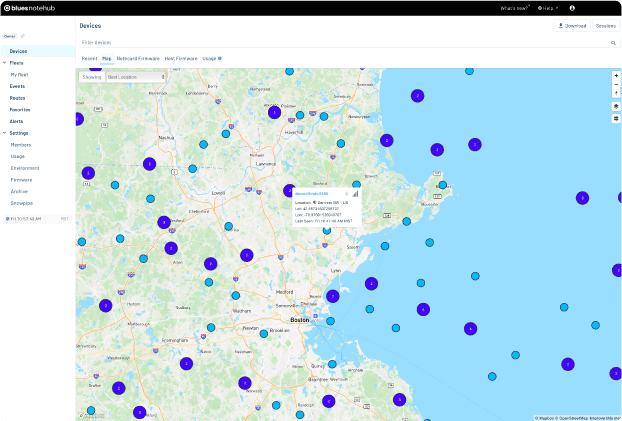Click the Filter devices search field
This screenshot has width=622, height=421.
coord(340,44)
